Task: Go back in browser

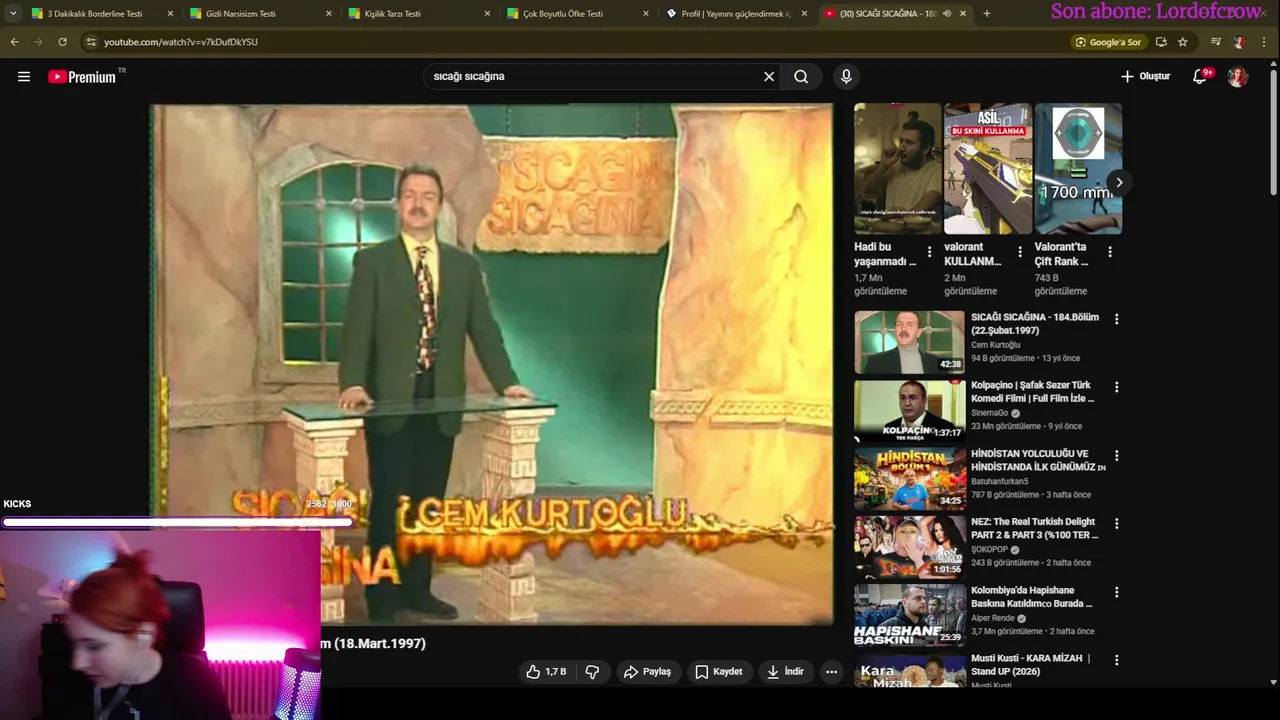Action: [x=14, y=42]
